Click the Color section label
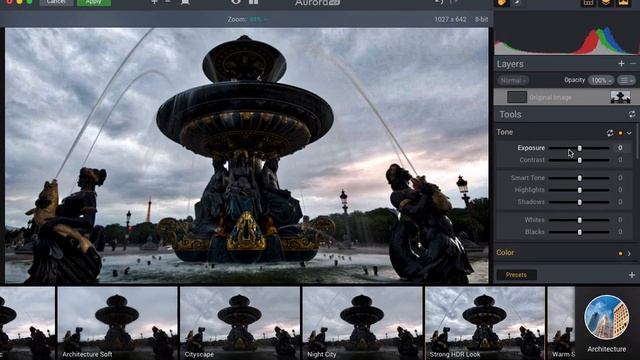This screenshot has height=360, width=640. tap(505, 253)
